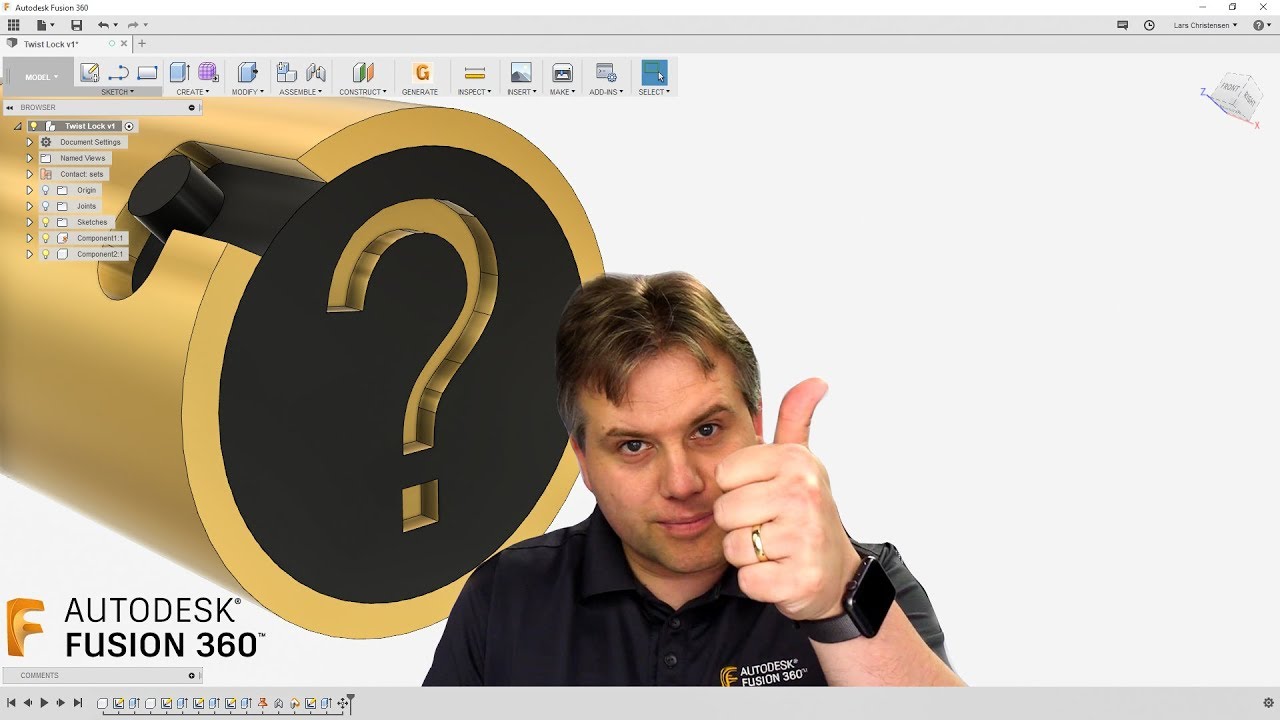The height and width of the screenshot is (720, 1280).
Task: Open the INSPECT menu
Action: point(475,92)
